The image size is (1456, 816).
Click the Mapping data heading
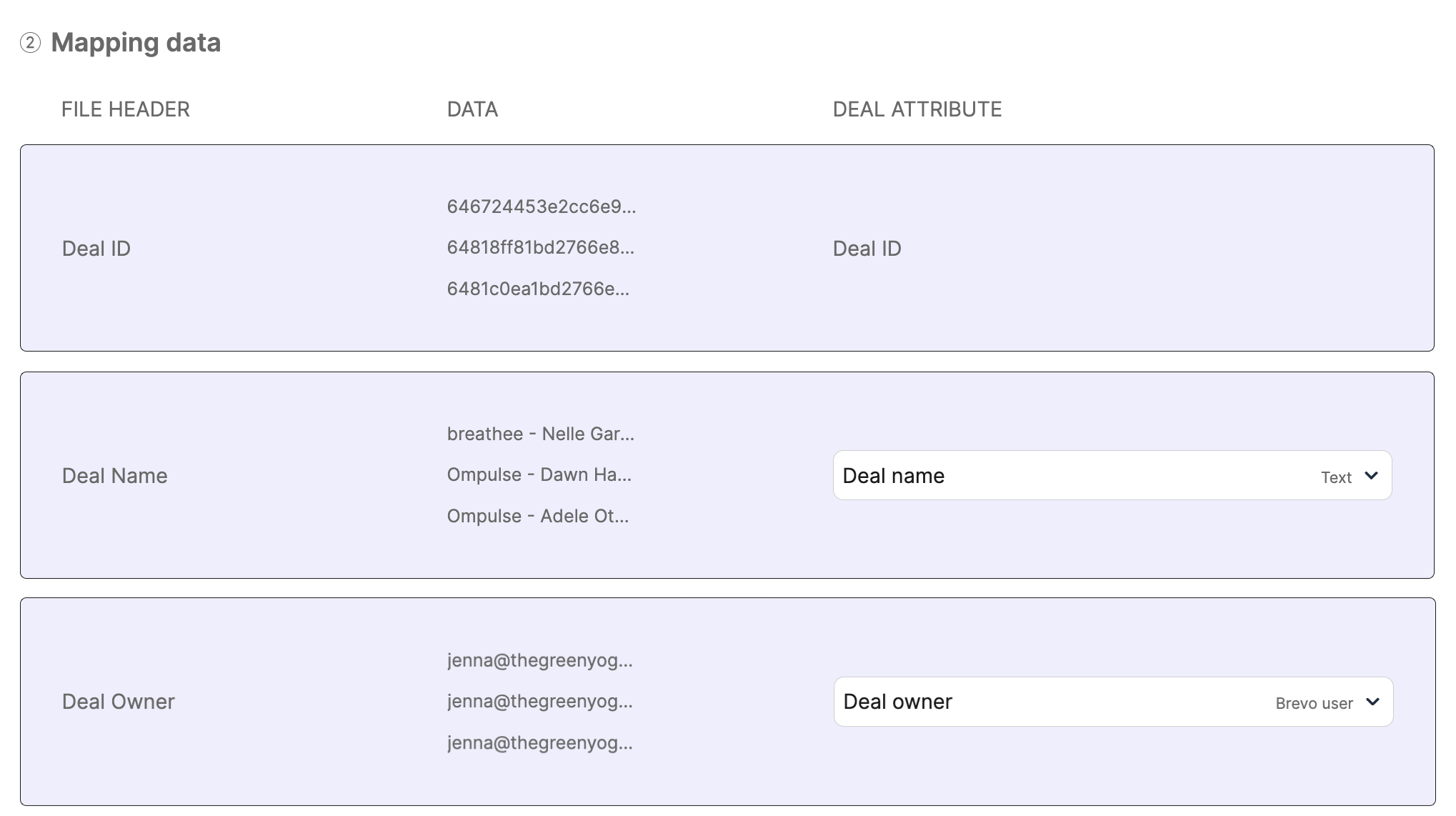pyautogui.click(x=136, y=43)
